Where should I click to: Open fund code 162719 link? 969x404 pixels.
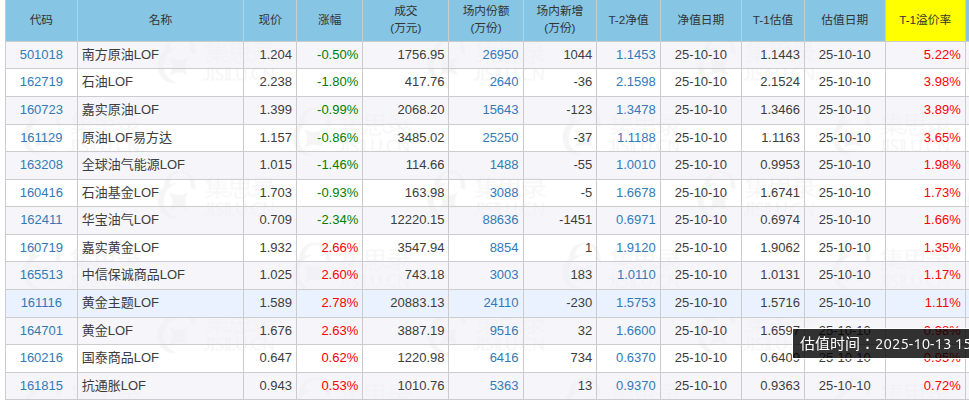coord(41,82)
